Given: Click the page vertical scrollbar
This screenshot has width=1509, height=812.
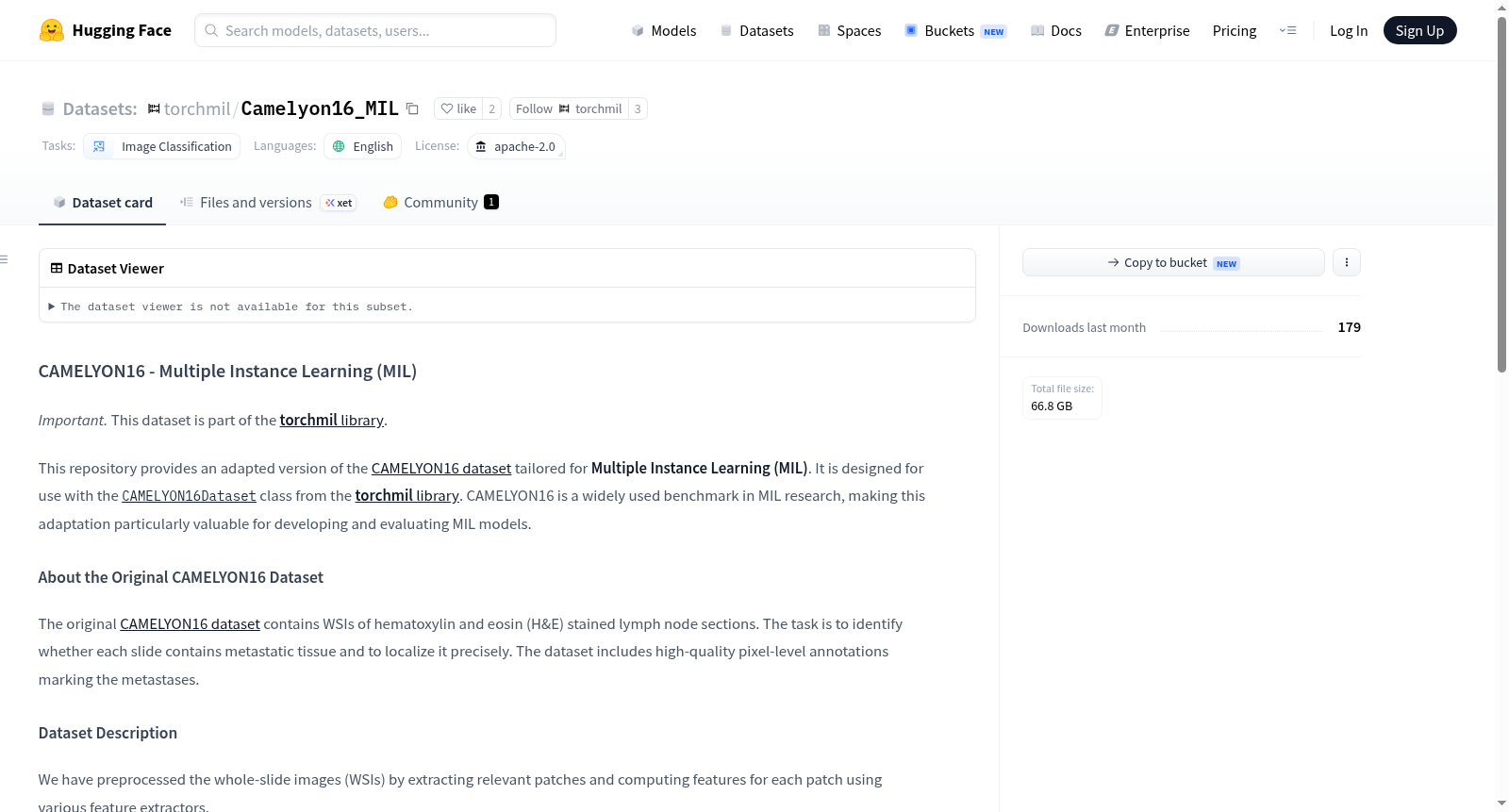Looking at the screenshot, I should point(1501,194).
